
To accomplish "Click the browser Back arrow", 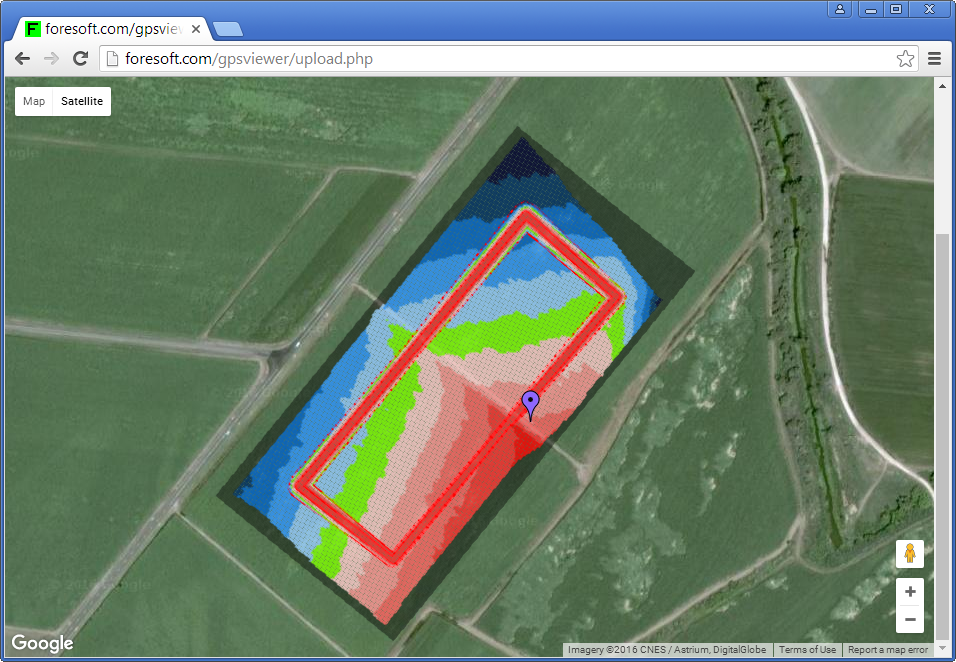I will [22, 59].
